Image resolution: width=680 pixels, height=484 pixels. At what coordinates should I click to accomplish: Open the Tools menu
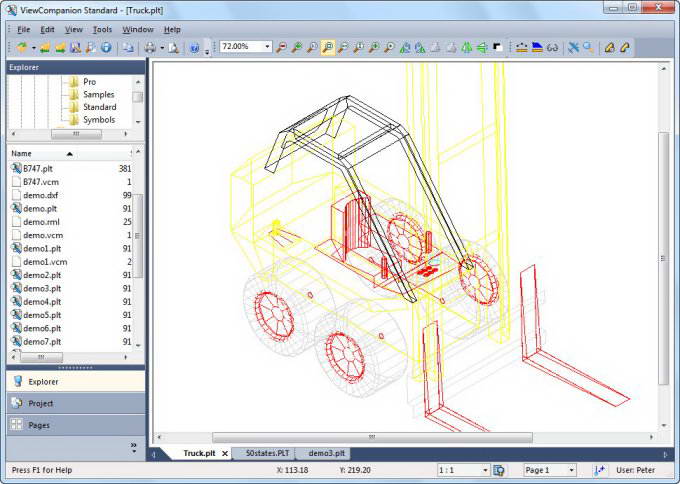[x=102, y=30]
